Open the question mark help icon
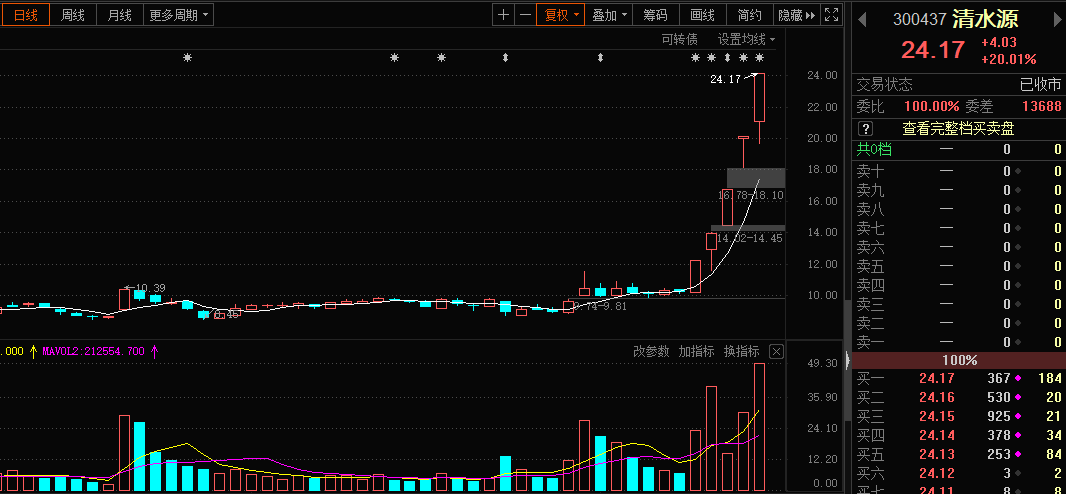1066x494 pixels. (x=865, y=128)
